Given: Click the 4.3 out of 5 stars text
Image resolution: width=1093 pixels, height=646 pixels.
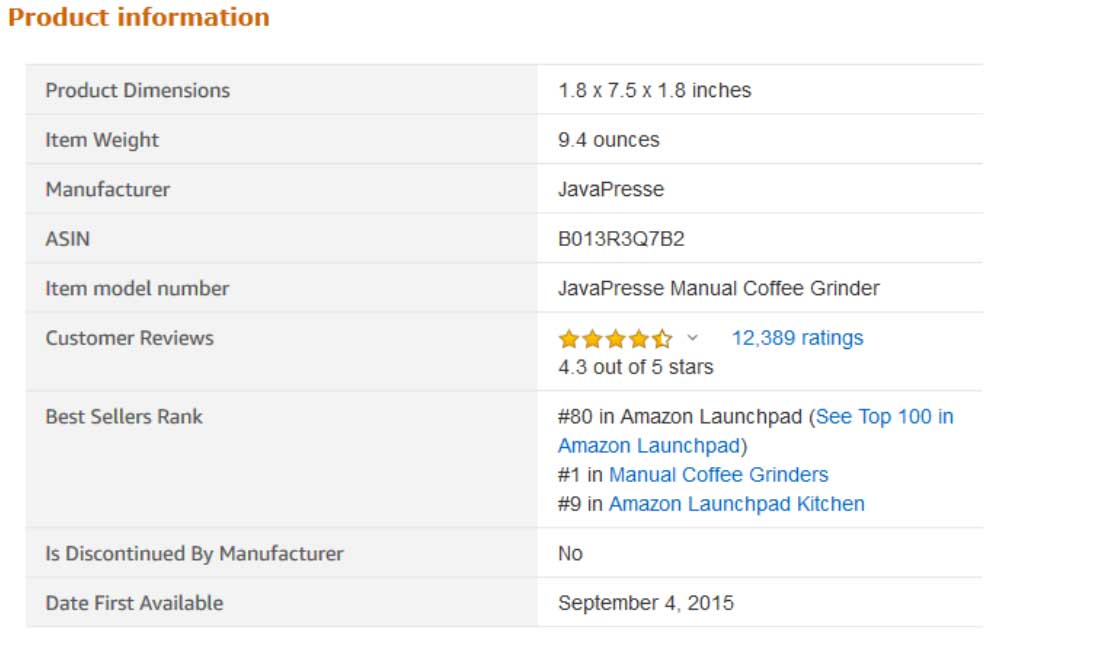Looking at the screenshot, I should [635, 367].
